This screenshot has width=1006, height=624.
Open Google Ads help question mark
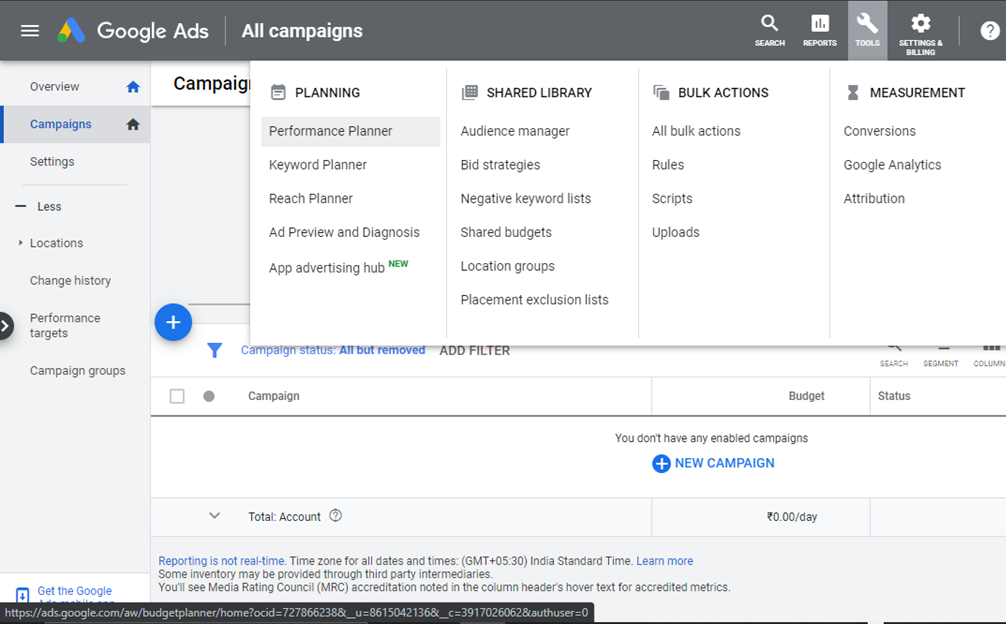(990, 31)
